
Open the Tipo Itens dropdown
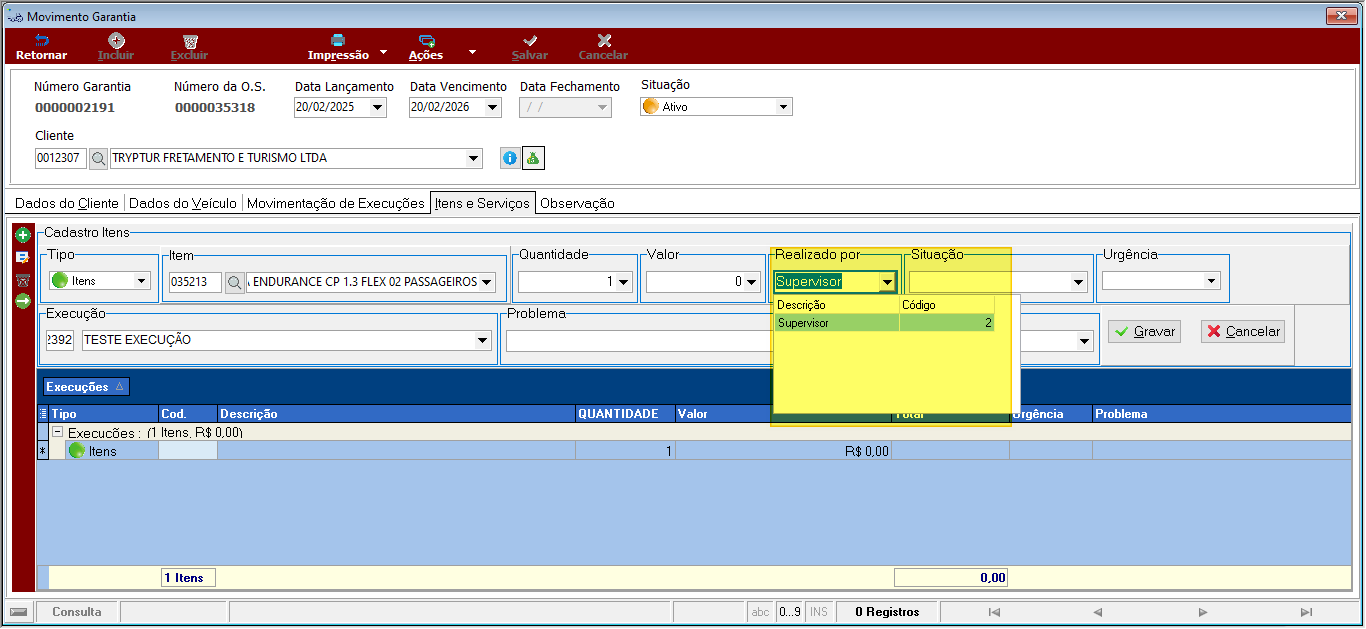coord(141,281)
